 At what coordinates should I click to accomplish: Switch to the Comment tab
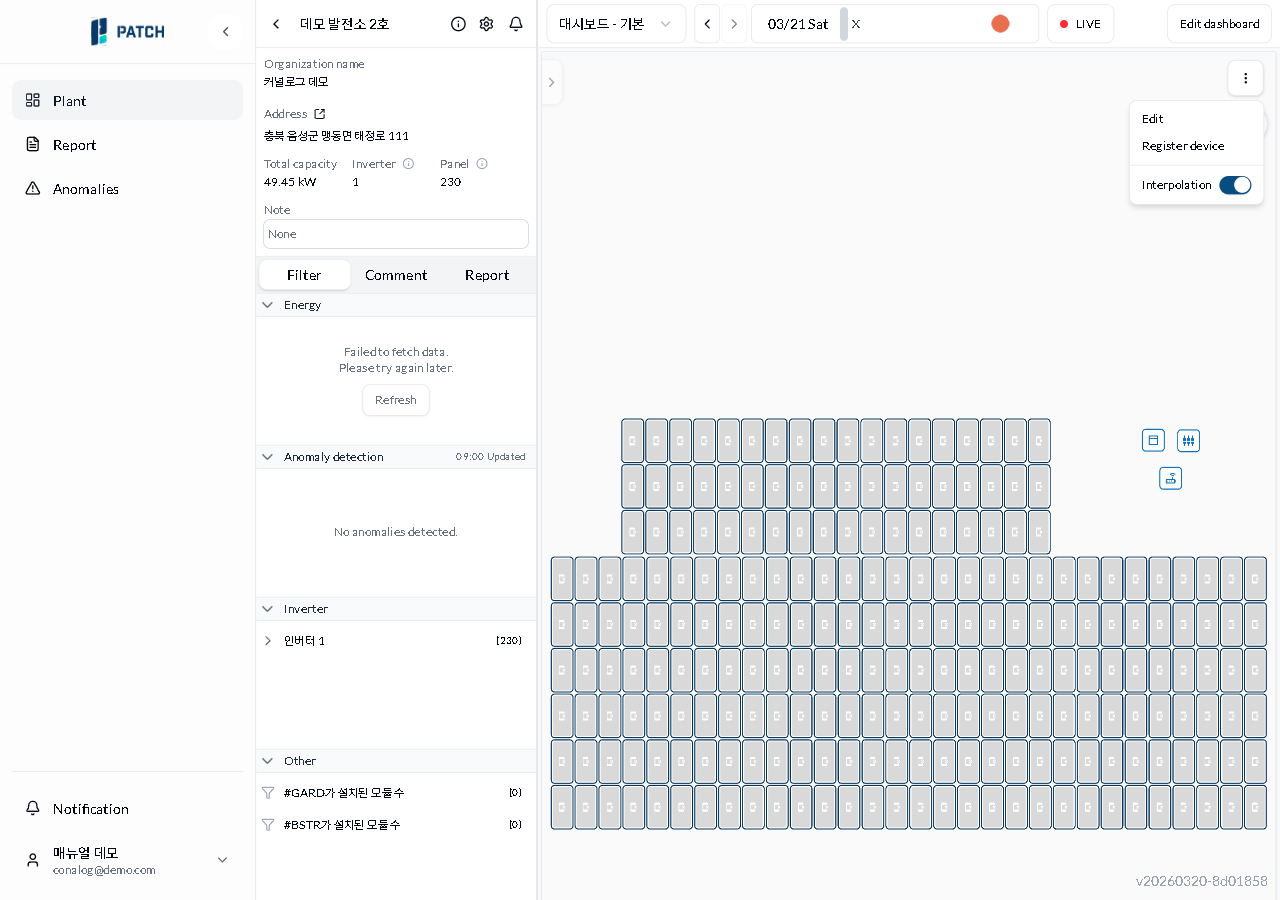[x=396, y=275]
